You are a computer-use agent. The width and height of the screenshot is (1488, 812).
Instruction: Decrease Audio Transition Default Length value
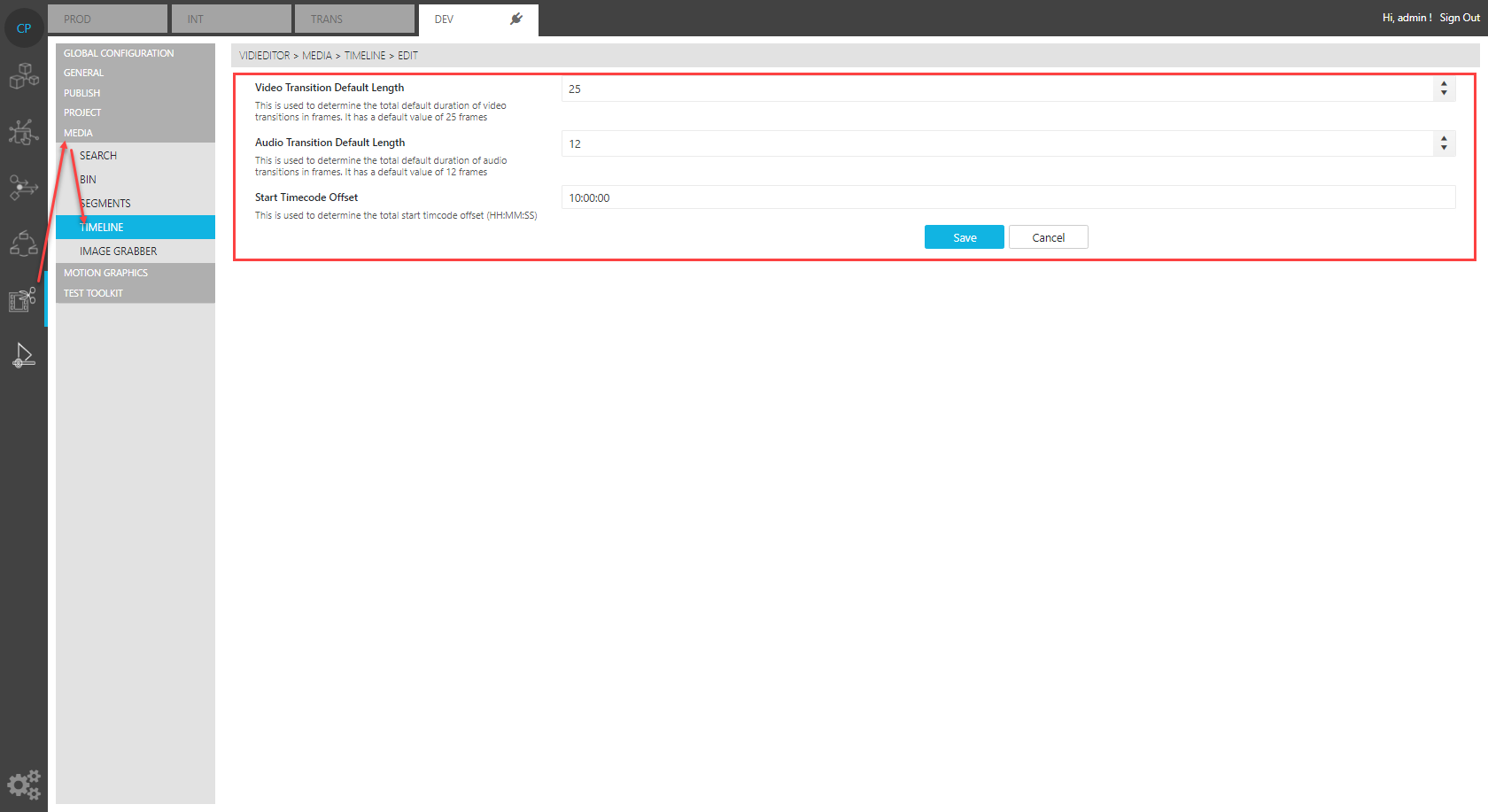pos(1444,148)
